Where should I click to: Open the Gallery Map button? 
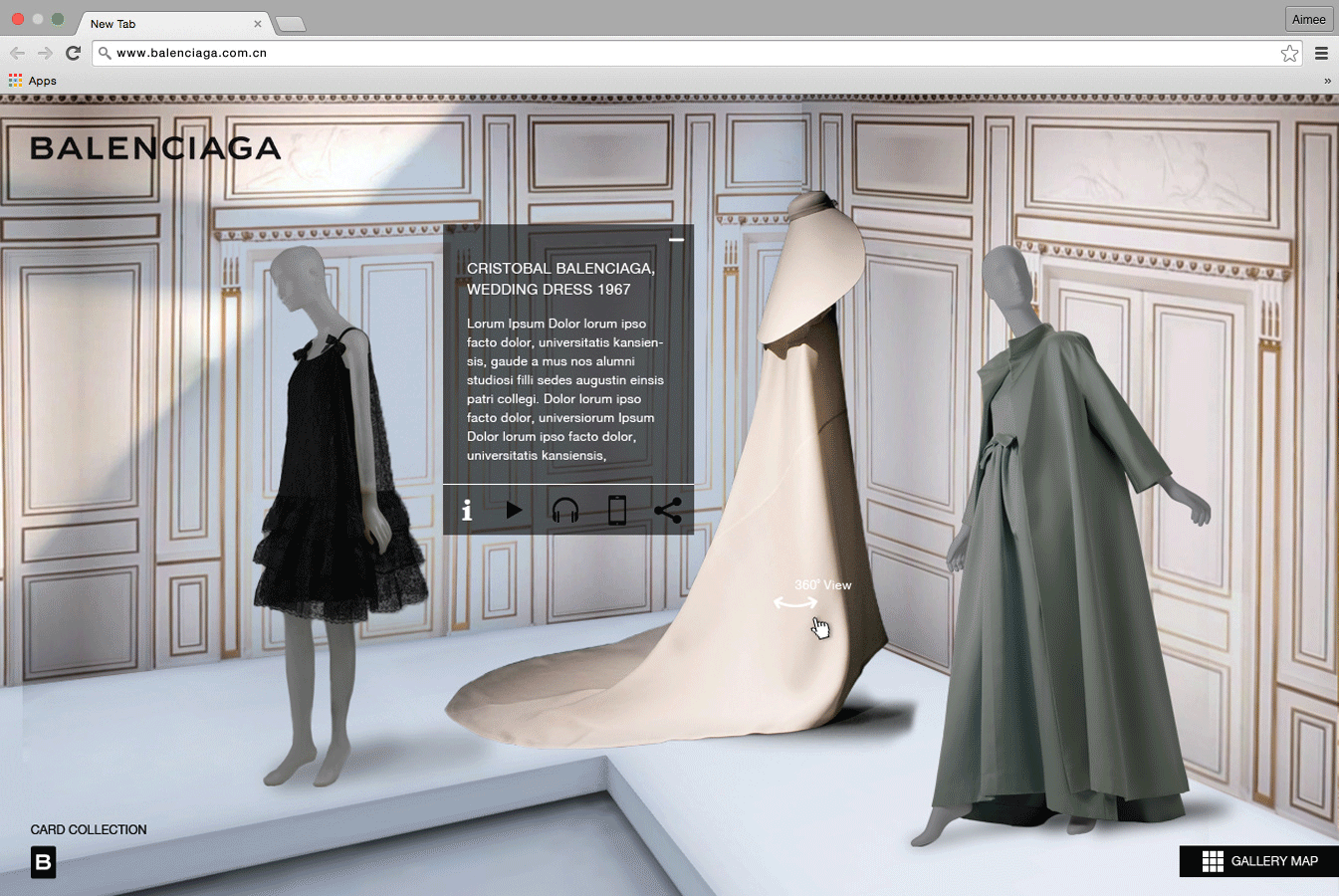click(x=1259, y=861)
